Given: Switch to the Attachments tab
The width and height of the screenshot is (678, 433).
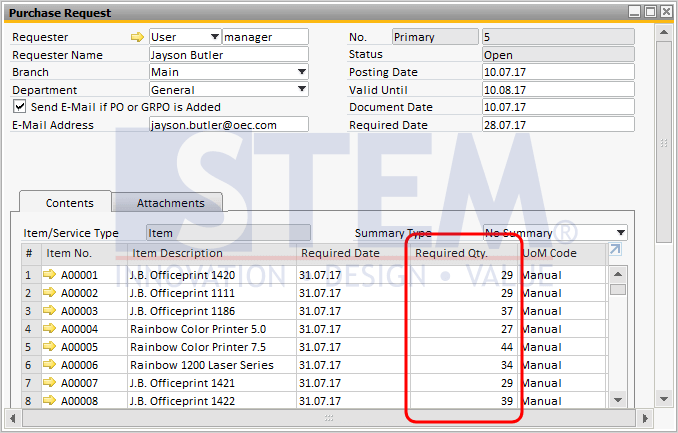Looking at the screenshot, I should [168, 203].
